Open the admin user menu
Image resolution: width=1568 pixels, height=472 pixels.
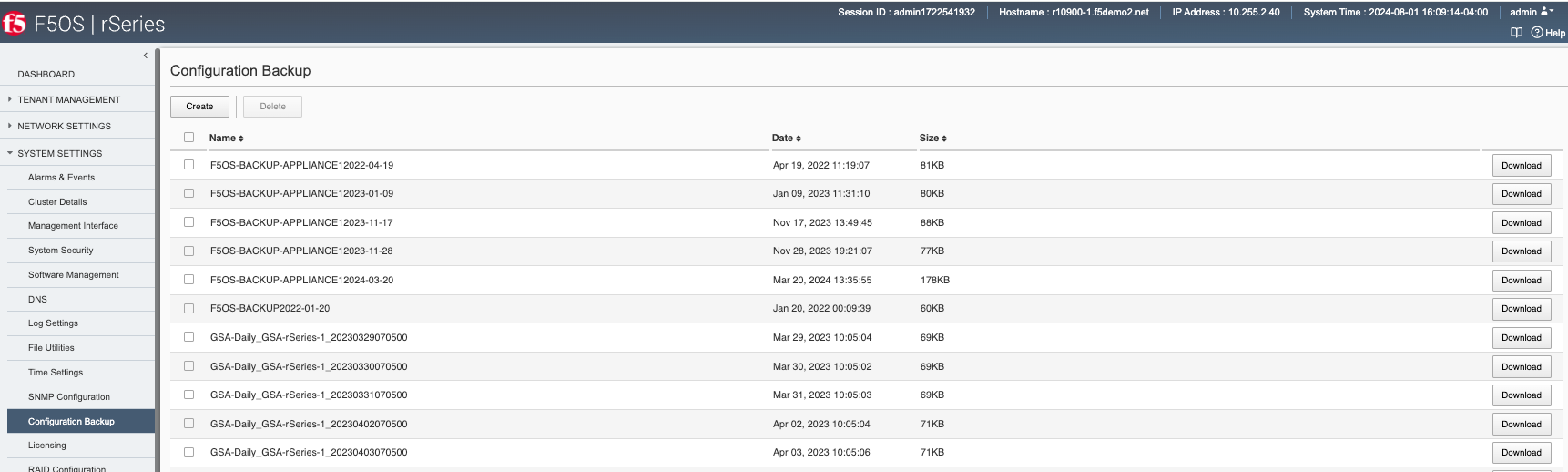[1532, 12]
